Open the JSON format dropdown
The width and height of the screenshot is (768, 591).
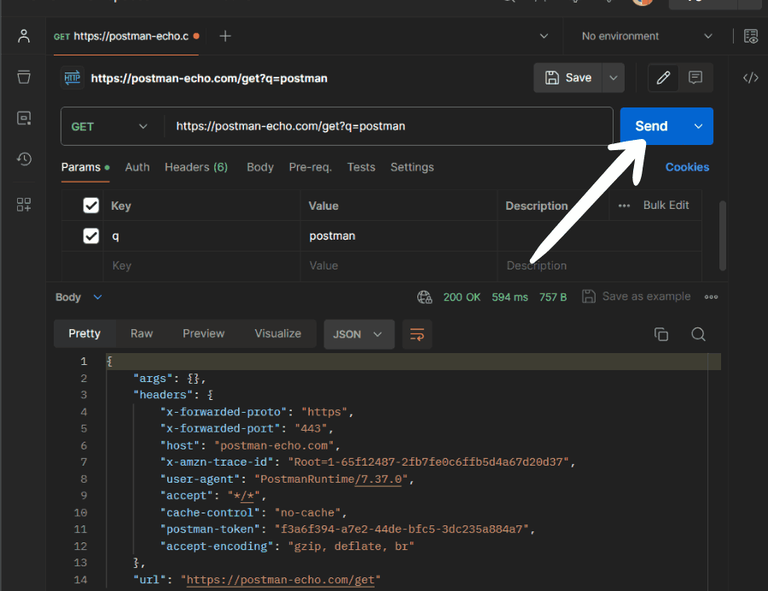(x=359, y=334)
